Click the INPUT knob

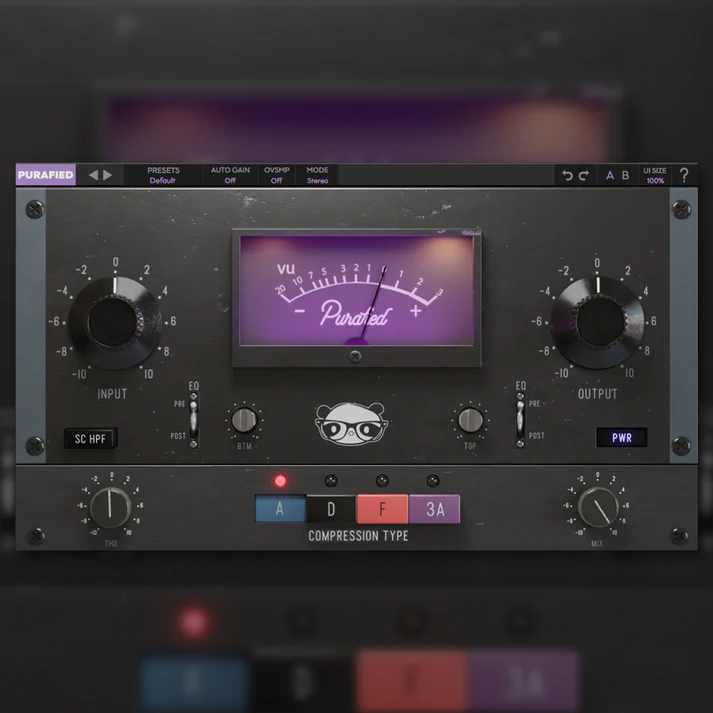click(115, 322)
